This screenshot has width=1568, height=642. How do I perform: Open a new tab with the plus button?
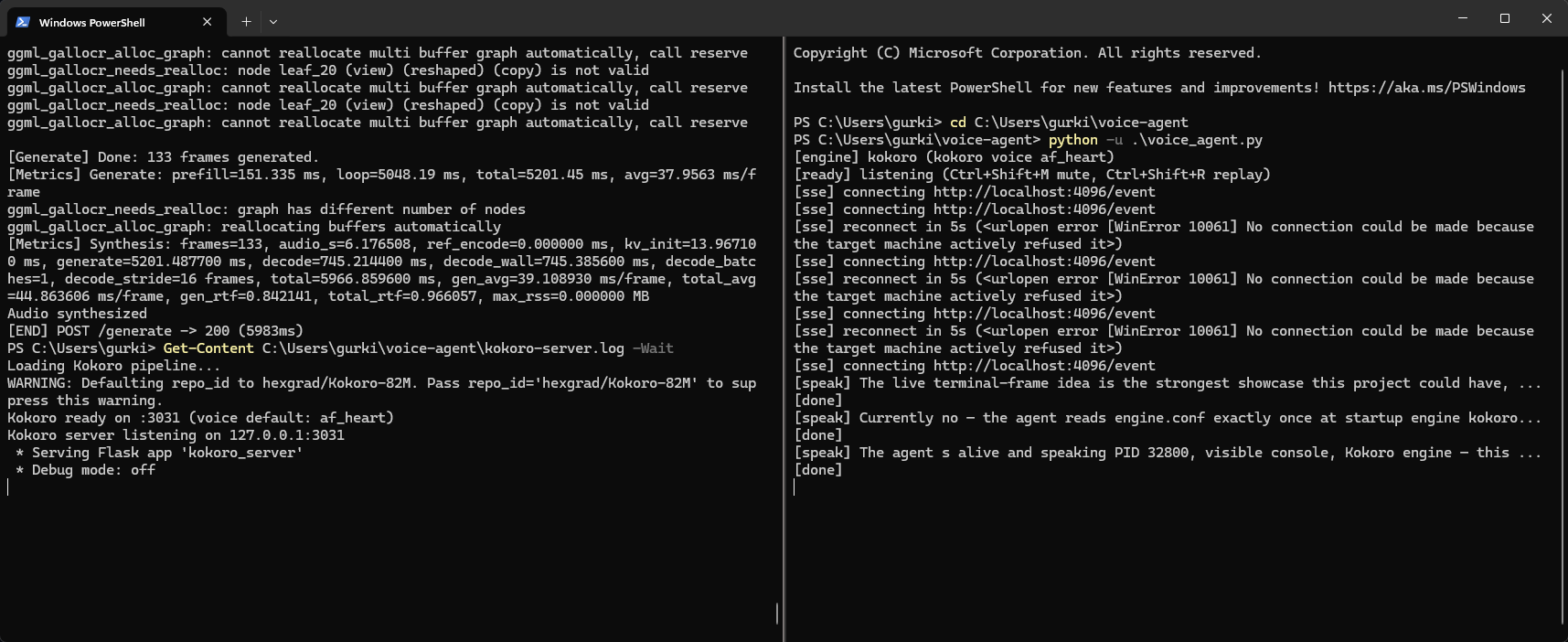[246, 21]
